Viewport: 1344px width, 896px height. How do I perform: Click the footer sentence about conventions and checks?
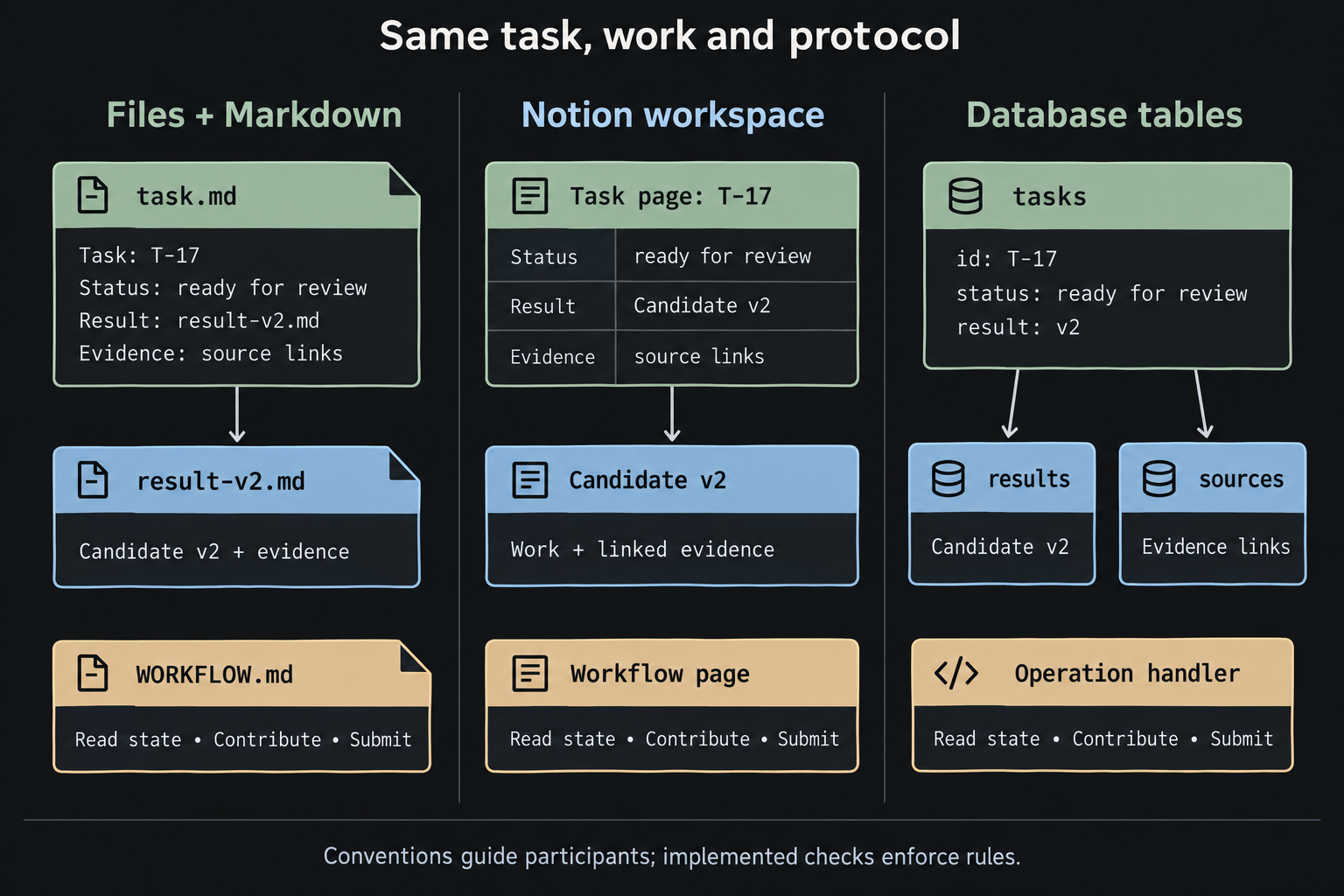tap(672, 856)
